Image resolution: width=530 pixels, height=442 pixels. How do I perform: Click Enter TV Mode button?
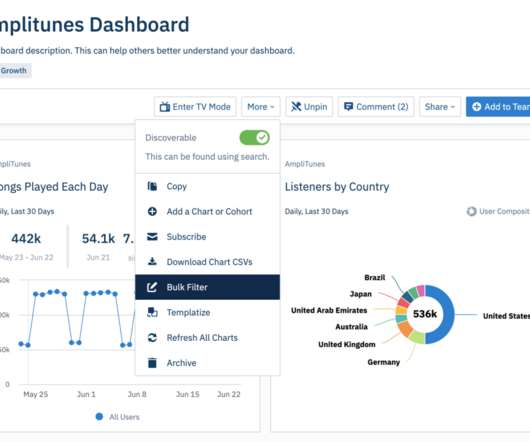tap(195, 107)
